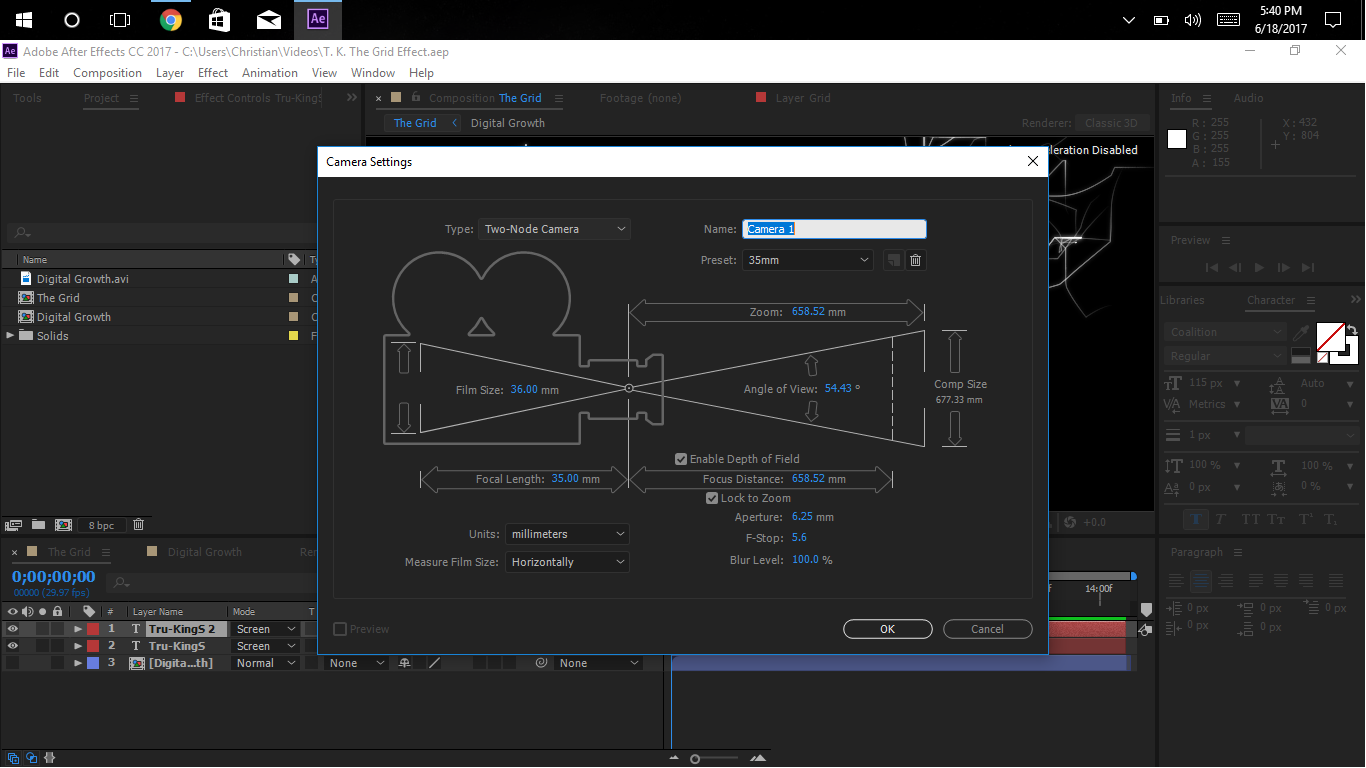Screen dimensions: 1366x768
Task: Click the red label color of Tru-KingS 2 layer
Action: pos(93,629)
